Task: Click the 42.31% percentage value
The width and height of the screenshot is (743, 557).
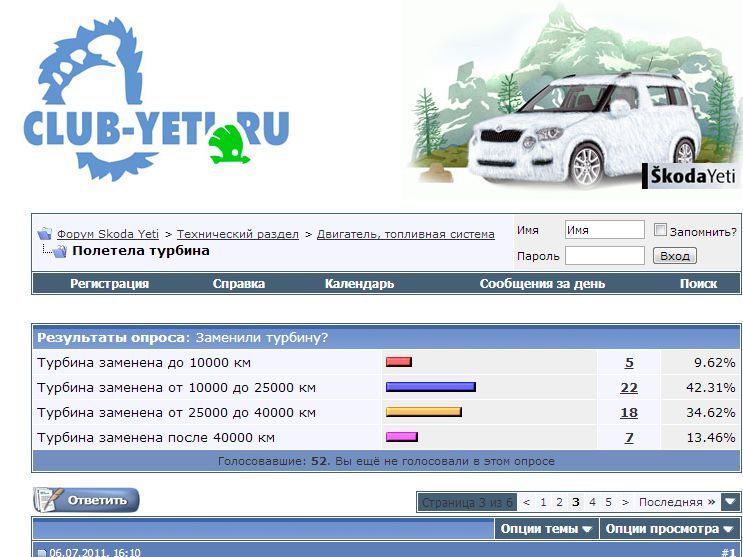Action: [711, 388]
